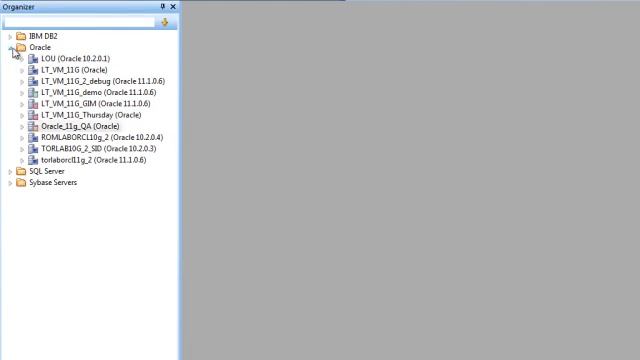Click the torlaborcl11g_2 datasource icon
This screenshot has width=640, height=360.
[x=33, y=160]
